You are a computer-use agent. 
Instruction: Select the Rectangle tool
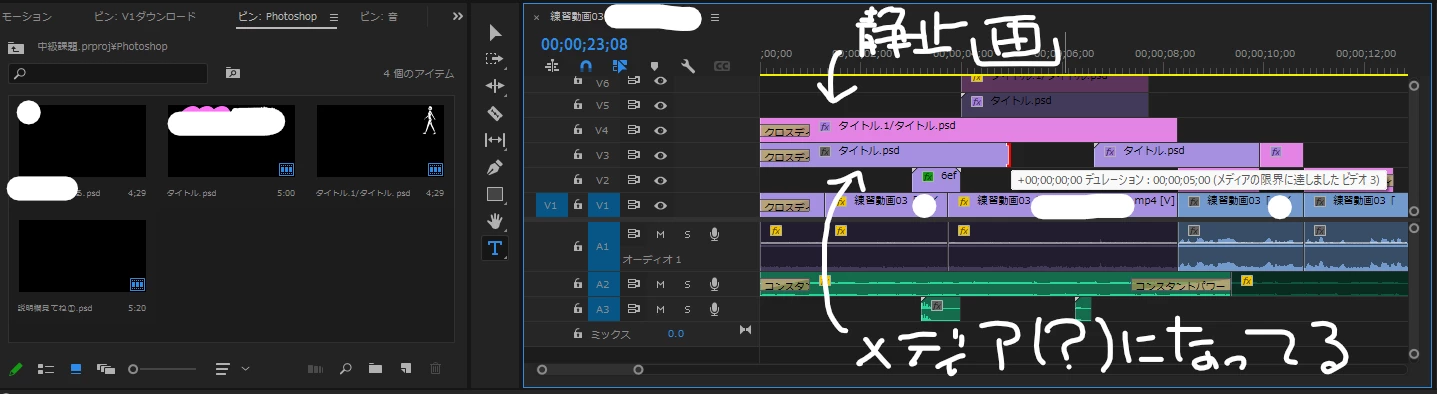pyautogui.click(x=494, y=194)
